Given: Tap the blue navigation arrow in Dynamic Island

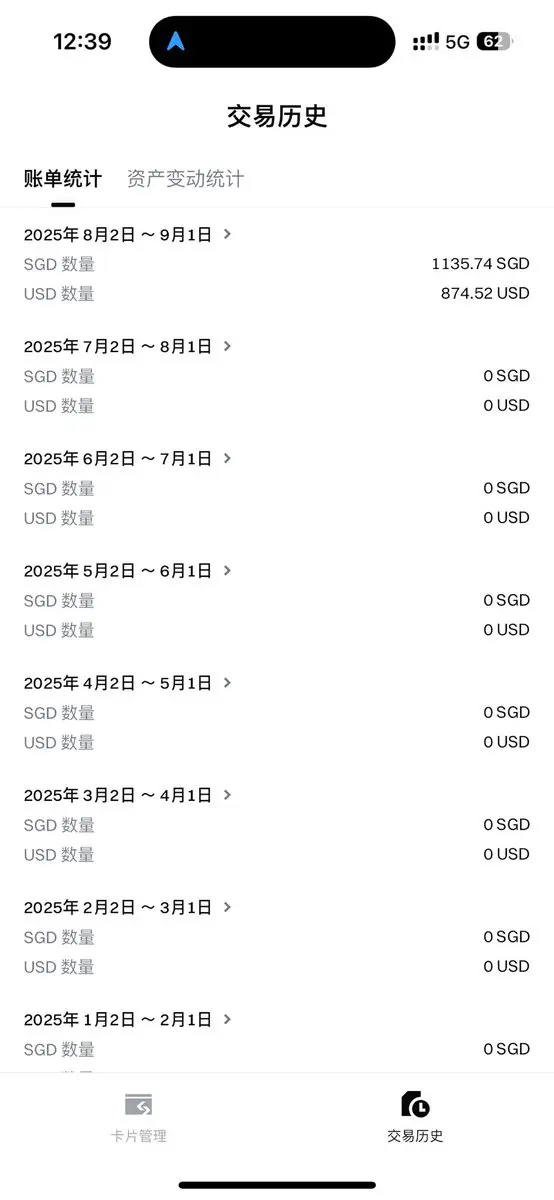Looking at the screenshot, I should 176,41.
